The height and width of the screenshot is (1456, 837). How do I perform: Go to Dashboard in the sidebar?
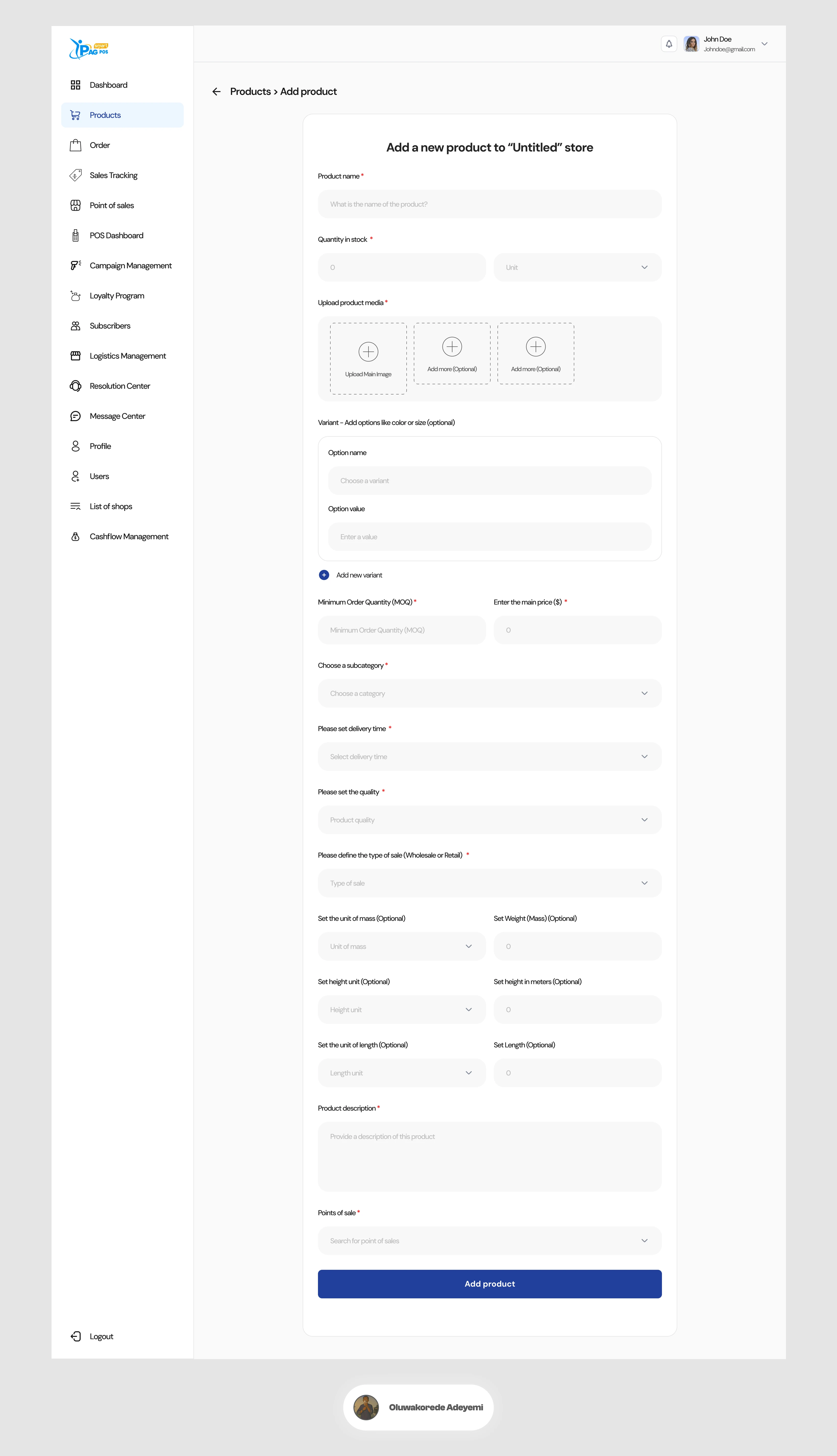point(122,85)
